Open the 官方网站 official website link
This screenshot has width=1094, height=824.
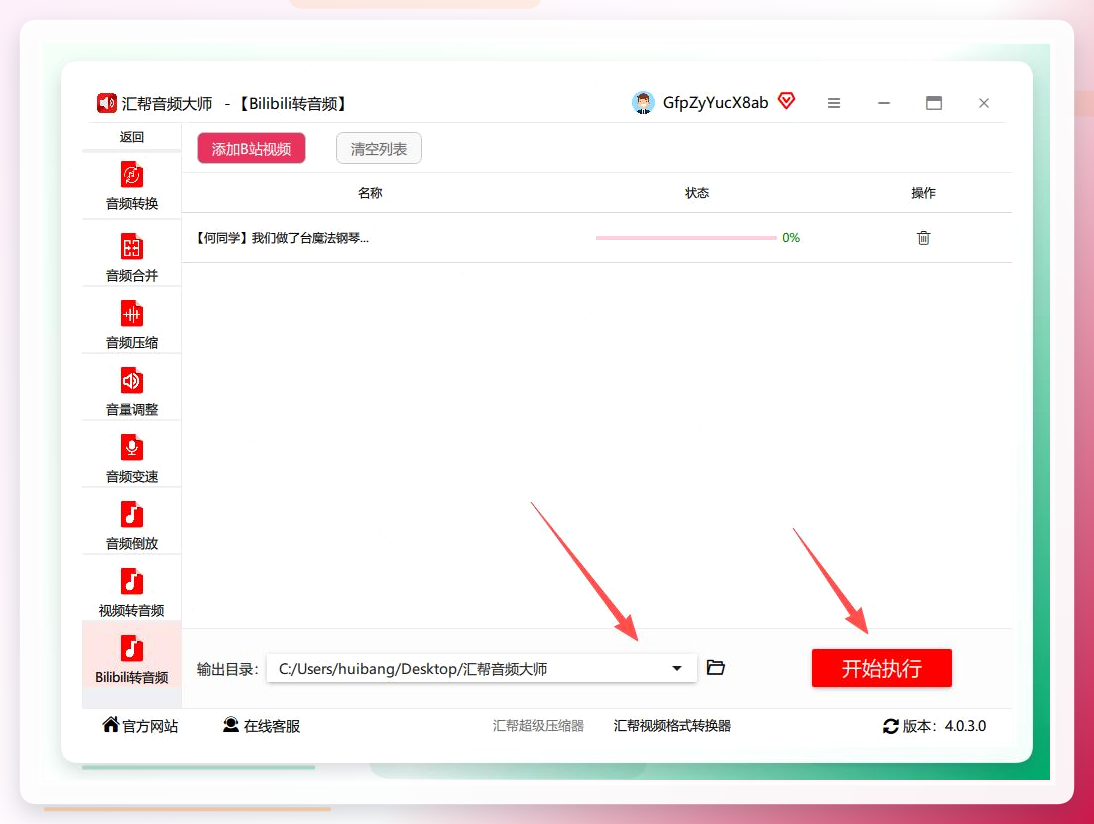(x=140, y=726)
